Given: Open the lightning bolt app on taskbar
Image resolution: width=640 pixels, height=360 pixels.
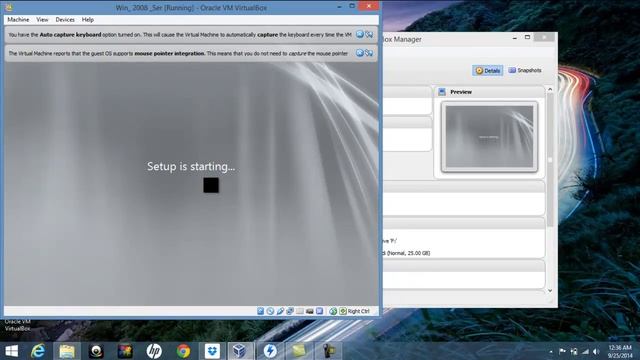Looking at the screenshot, I should pos(270,351).
